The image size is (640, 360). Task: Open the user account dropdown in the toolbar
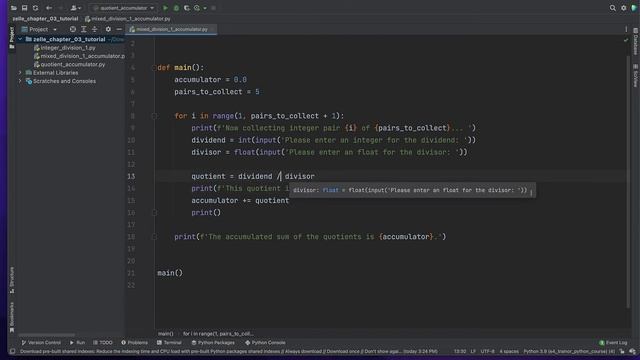click(76, 8)
